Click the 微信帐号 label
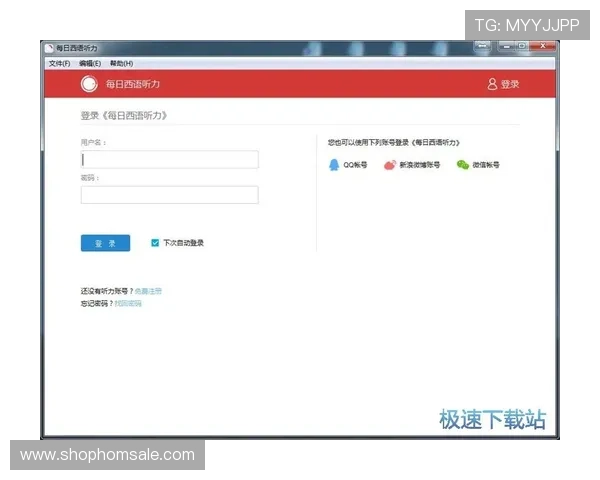Image resolution: width=600 pixels, height=480 pixels. (x=486, y=165)
